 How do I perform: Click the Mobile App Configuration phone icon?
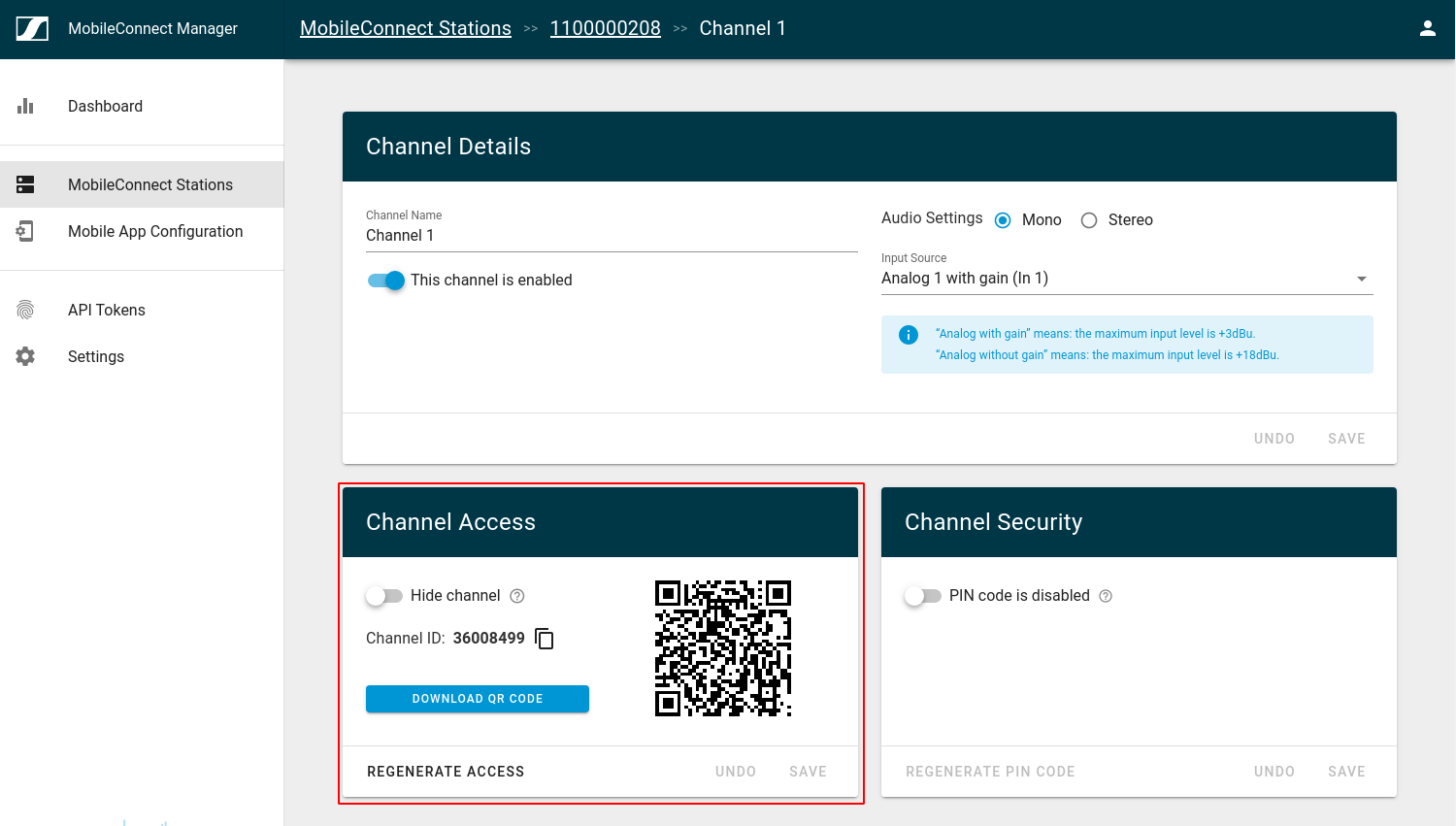(x=25, y=231)
